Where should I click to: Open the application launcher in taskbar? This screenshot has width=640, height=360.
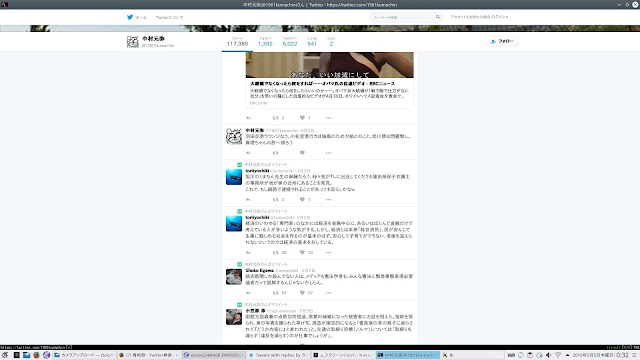pos(5,355)
